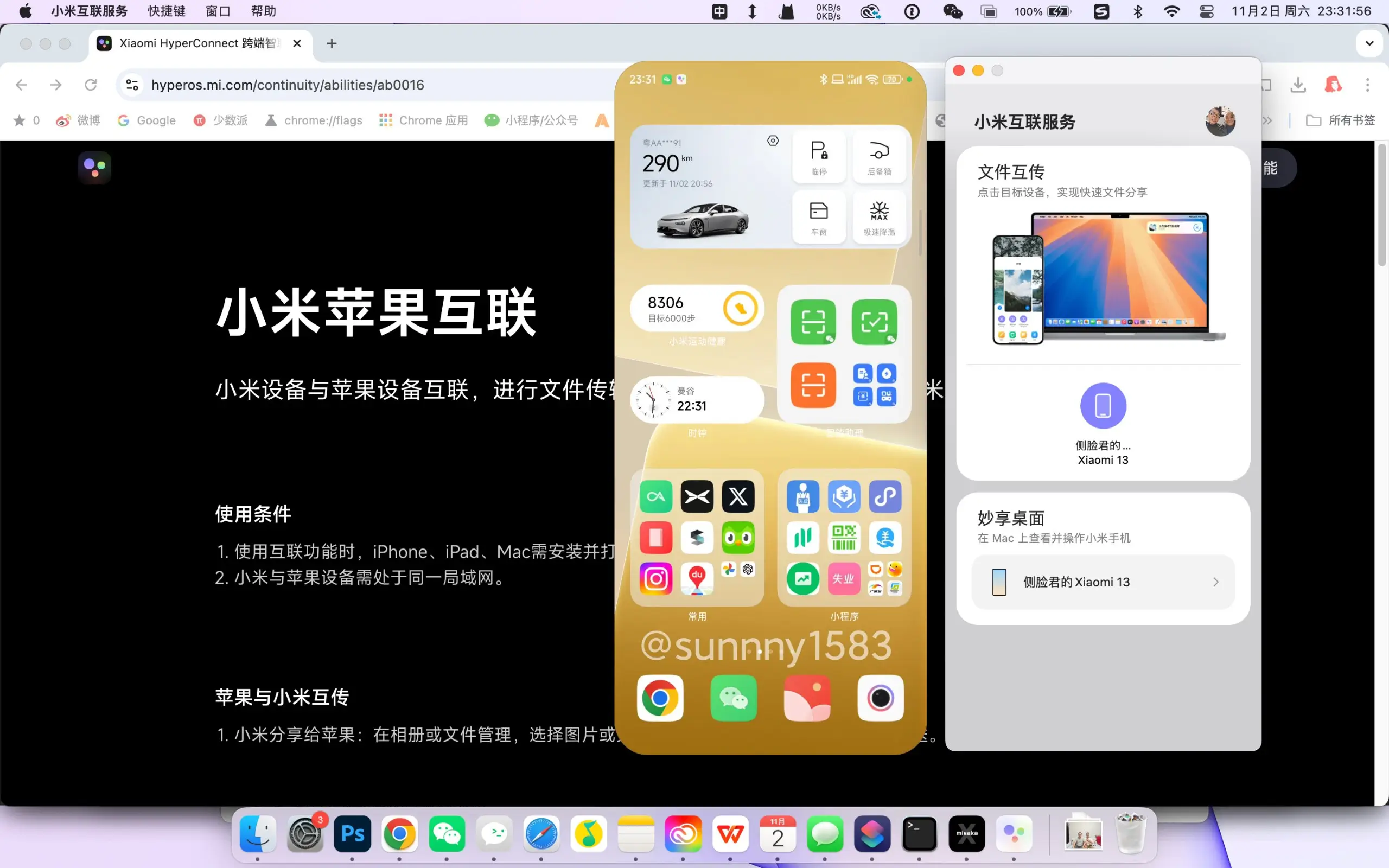The height and width of the screenshot is (868, 1389).
Task: Open 小米互联服务 app icon in Dock
Action: (1014, 834)
